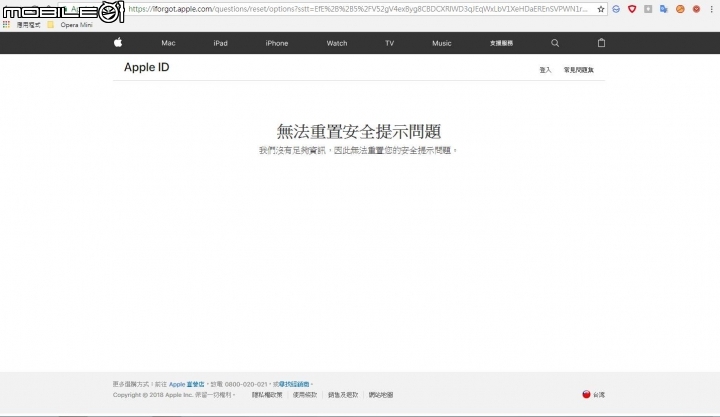Image resolution: width=720 pixels, height=417 pixels.
Task: Click the 台灣 region link
Action: pyautogui.click(x=599, y=394)
